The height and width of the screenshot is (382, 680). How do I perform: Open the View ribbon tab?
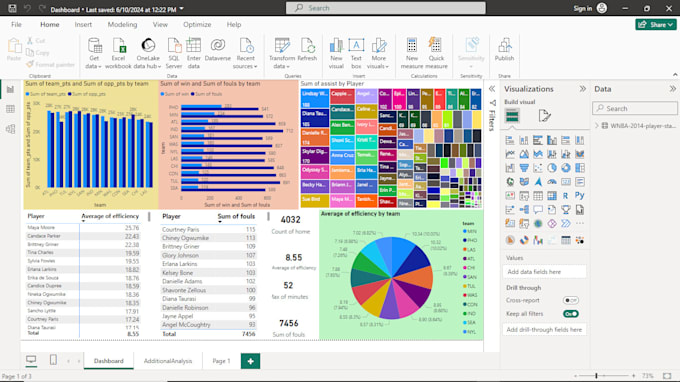tap(160, 25)
